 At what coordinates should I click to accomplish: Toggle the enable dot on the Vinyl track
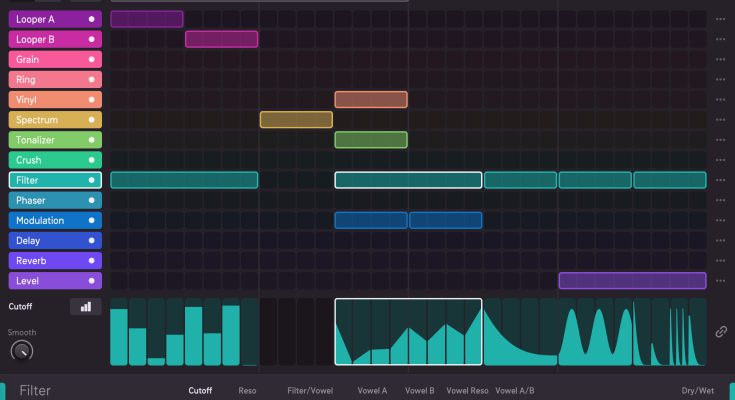click(92, 100)
